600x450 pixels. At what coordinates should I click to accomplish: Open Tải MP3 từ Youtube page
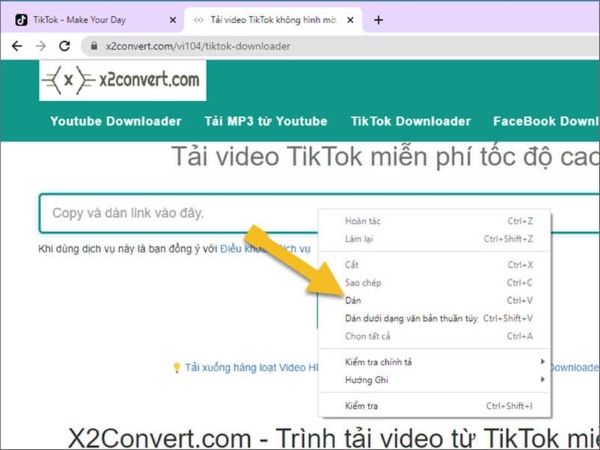(266, 121)
